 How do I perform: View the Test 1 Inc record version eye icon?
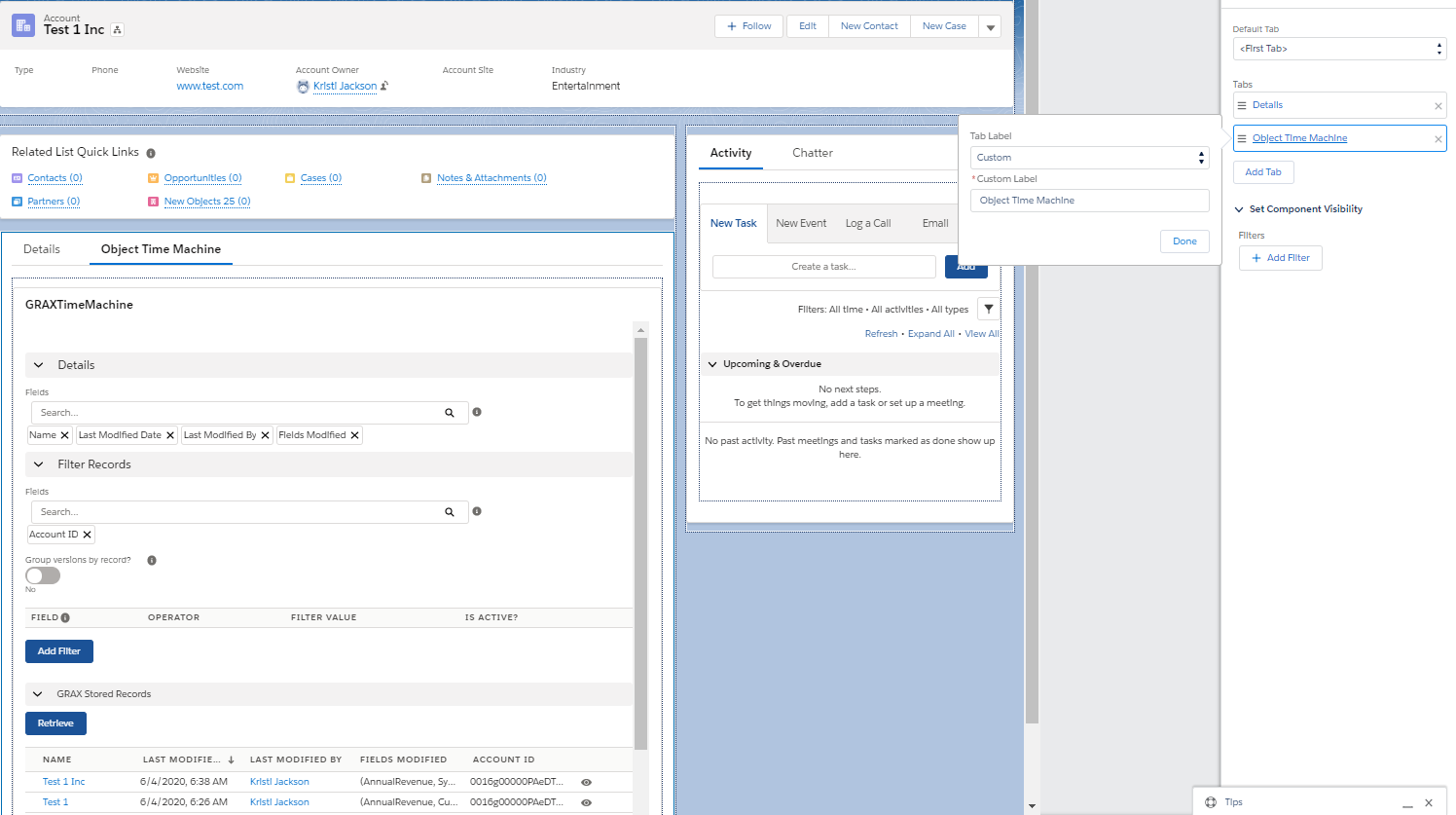(586, 782)
